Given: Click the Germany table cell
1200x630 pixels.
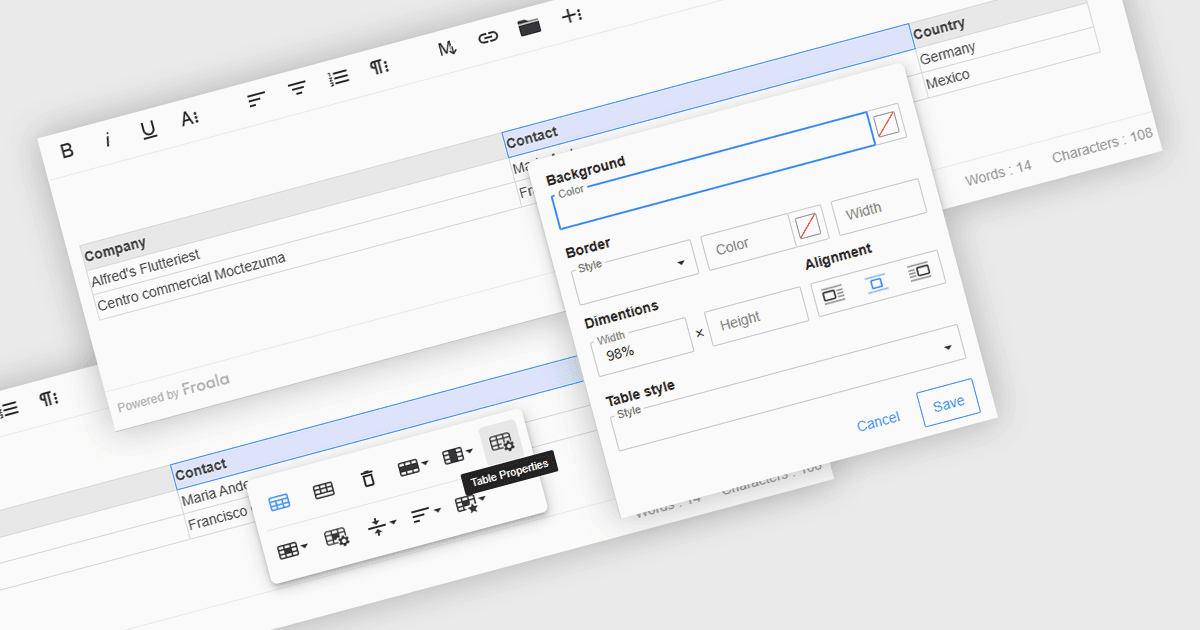Looking at the screenshot, I should pyautogui.click(x=948, y=53).
